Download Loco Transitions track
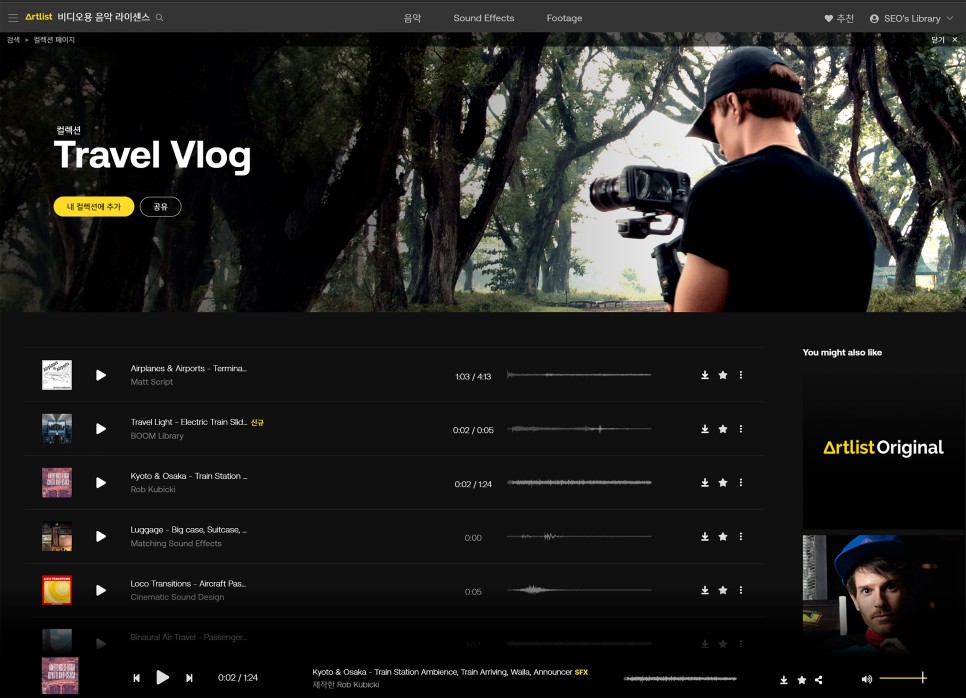The image size is (966, 698). pos(705,590)
